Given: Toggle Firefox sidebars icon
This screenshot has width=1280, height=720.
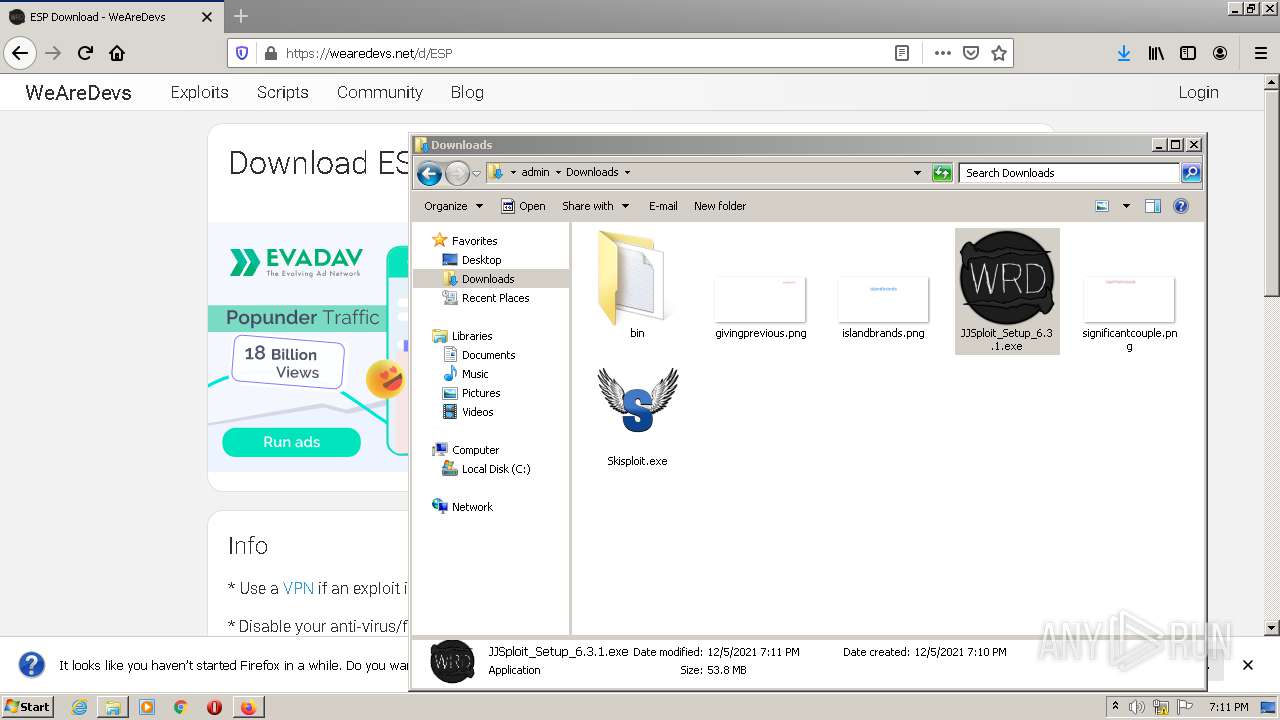Looking at the screenshot, I should 1188,53.
